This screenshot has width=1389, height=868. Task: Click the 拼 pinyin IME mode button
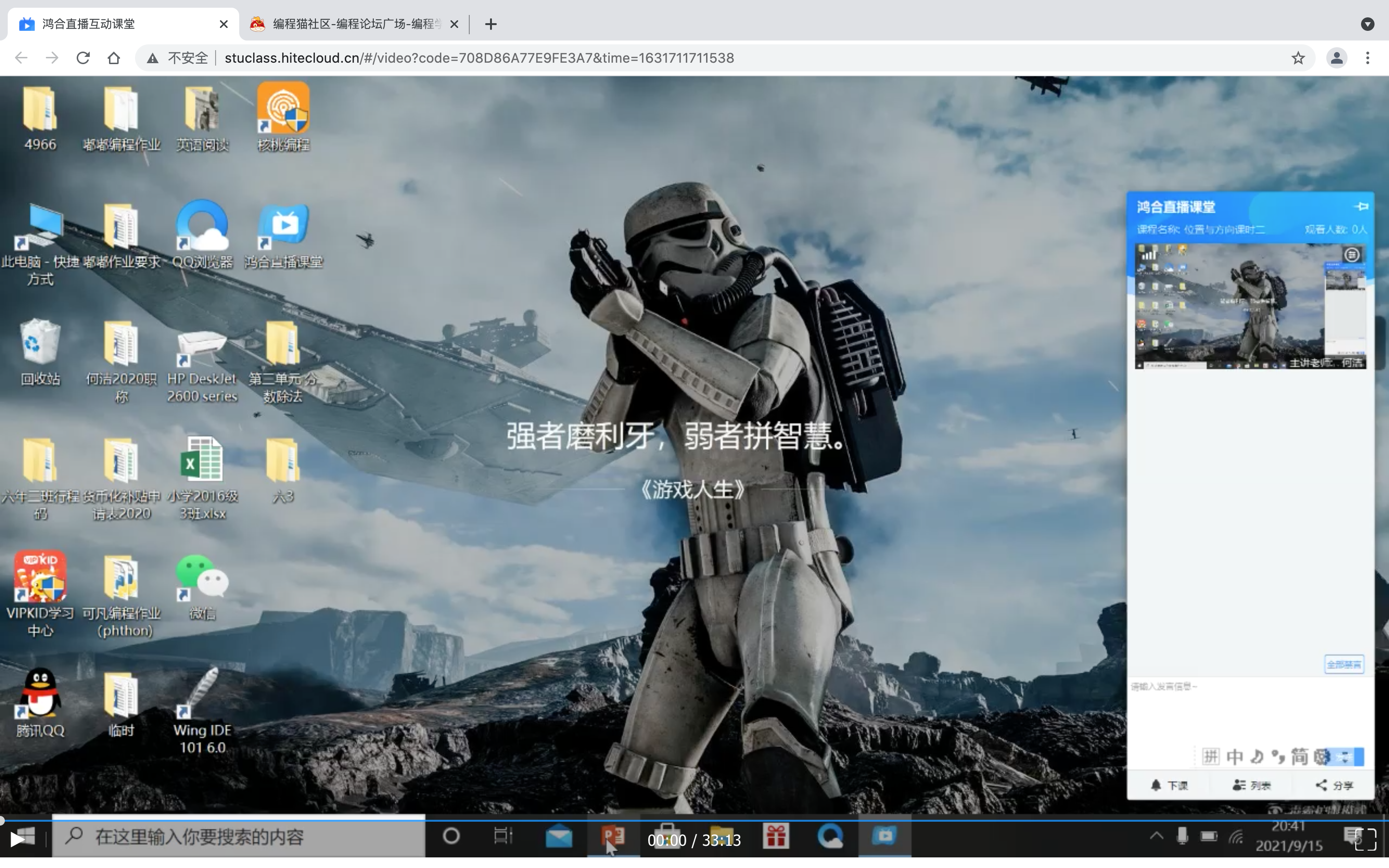1211,757
